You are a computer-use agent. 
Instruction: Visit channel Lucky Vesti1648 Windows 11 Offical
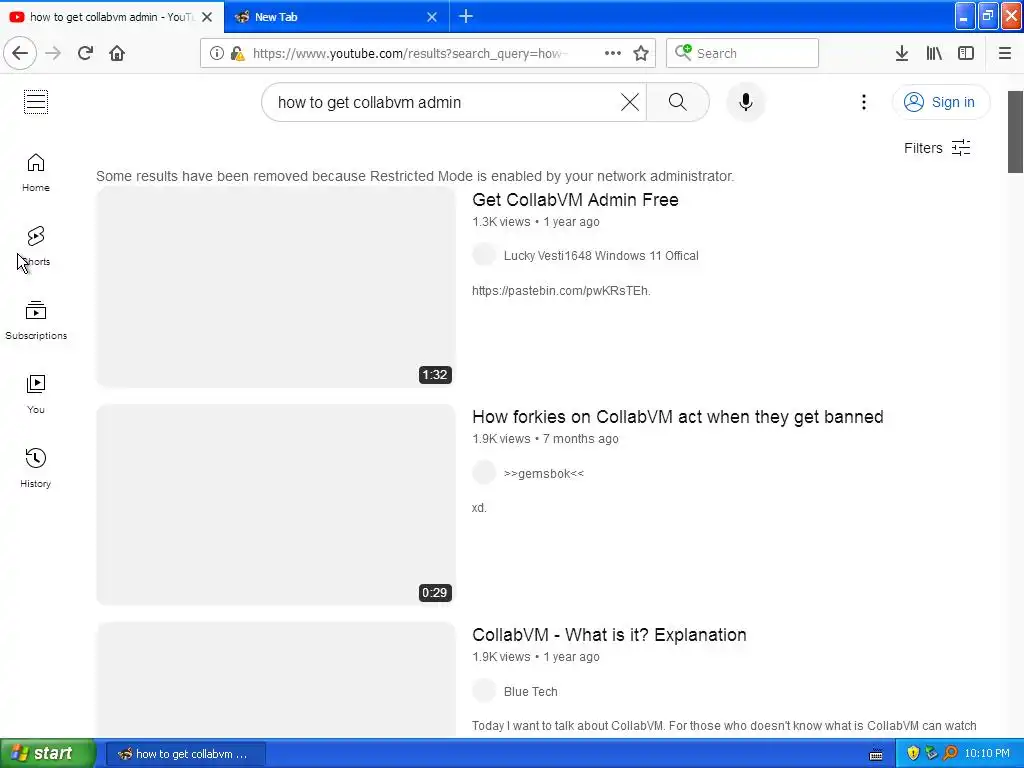pos(601,255)
